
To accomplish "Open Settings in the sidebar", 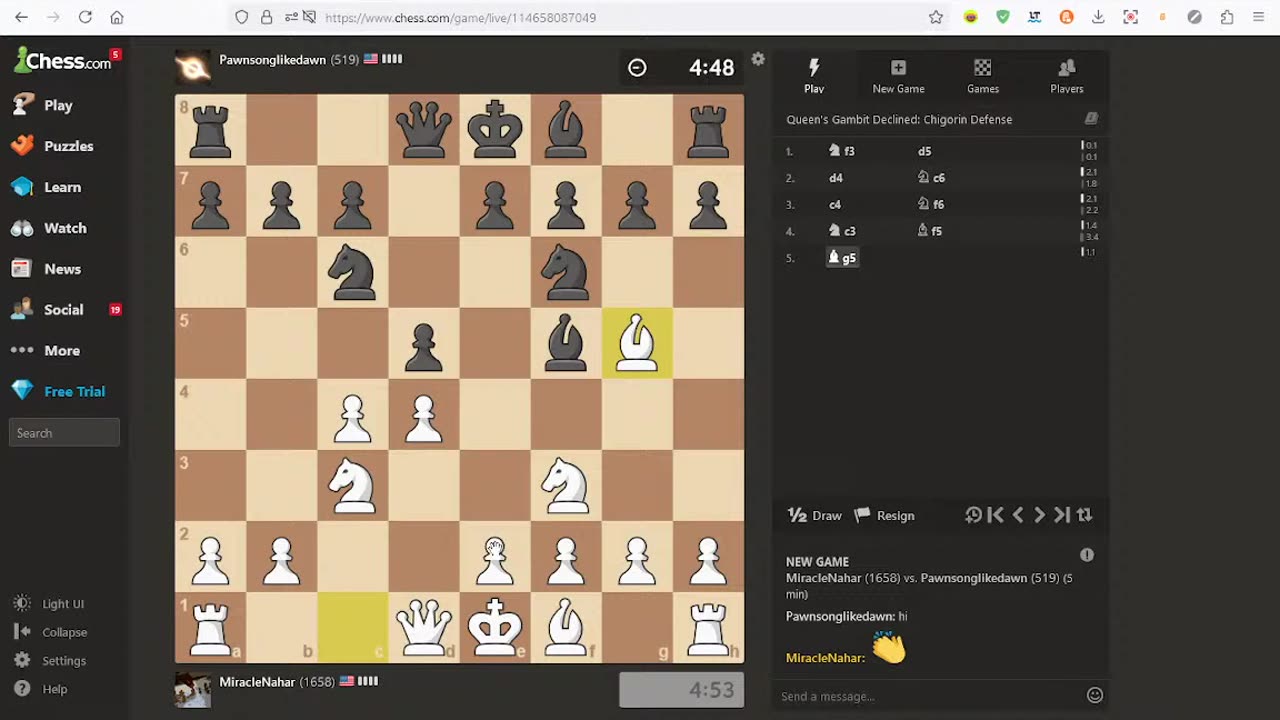I will tap(50, 661).
